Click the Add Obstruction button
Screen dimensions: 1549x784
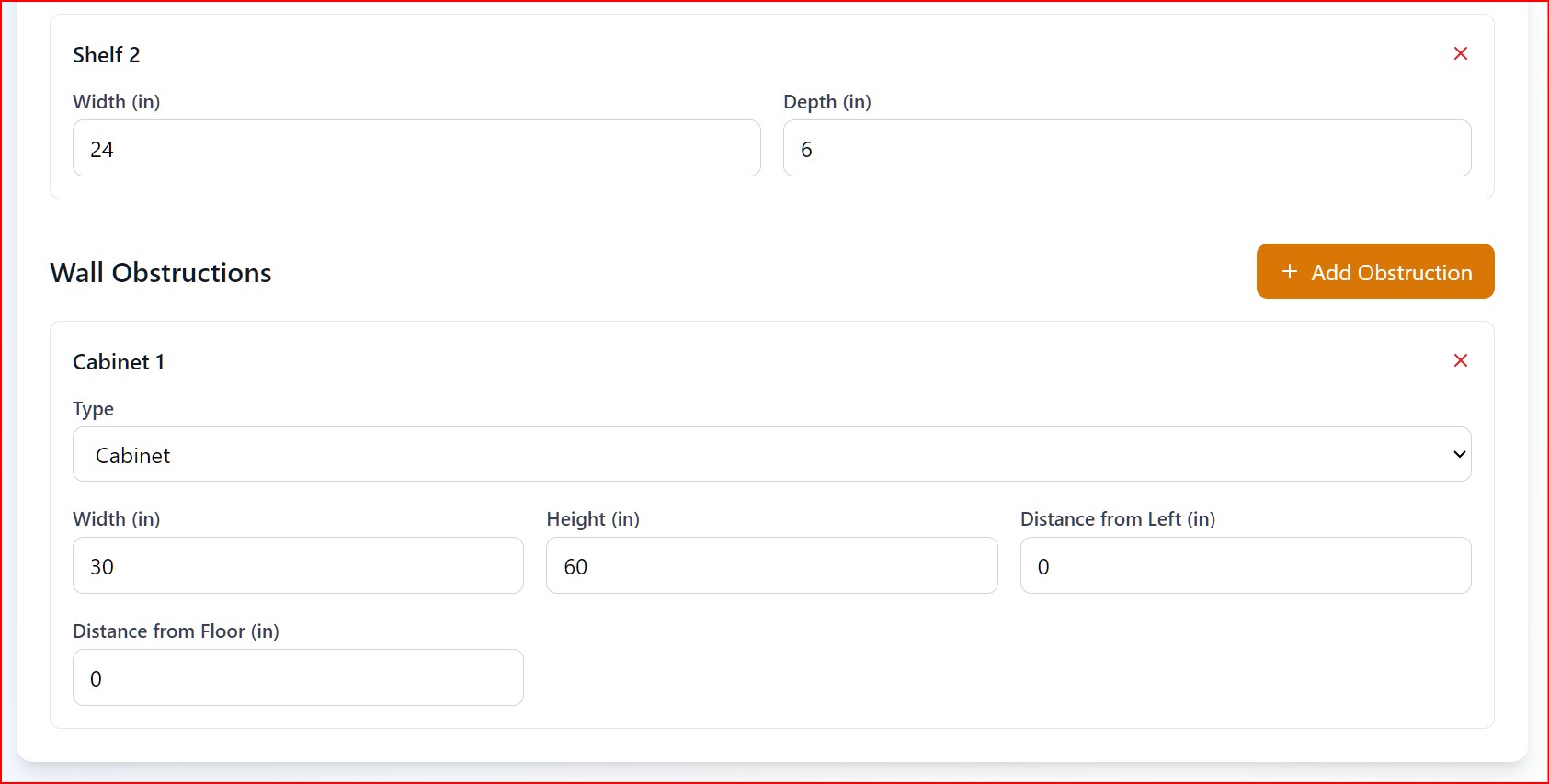pyautogui.click(x=1375, y=271)
